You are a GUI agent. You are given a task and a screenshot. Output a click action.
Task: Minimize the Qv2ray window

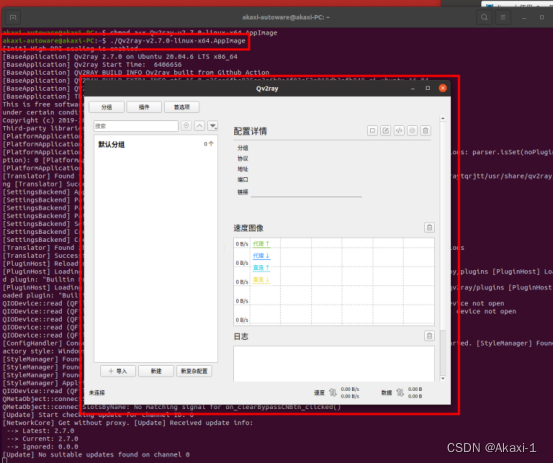click(x=413, y=89)
